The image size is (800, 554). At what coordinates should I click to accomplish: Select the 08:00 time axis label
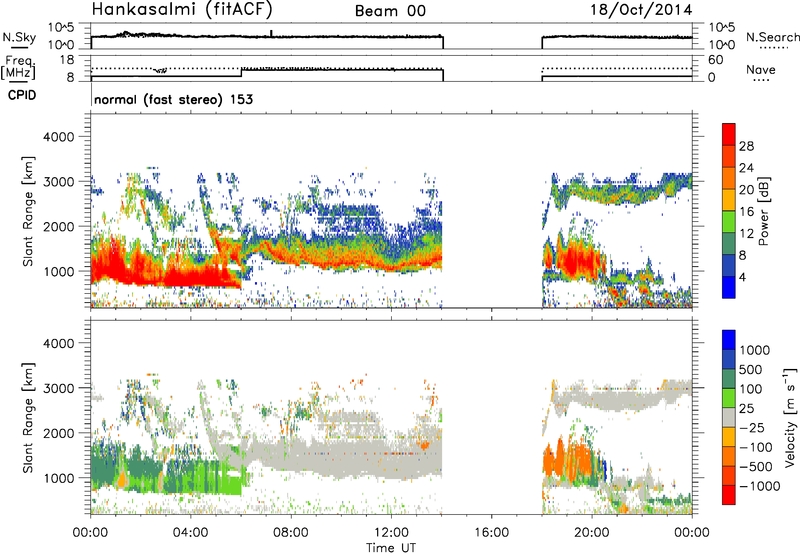click(290, 533)
